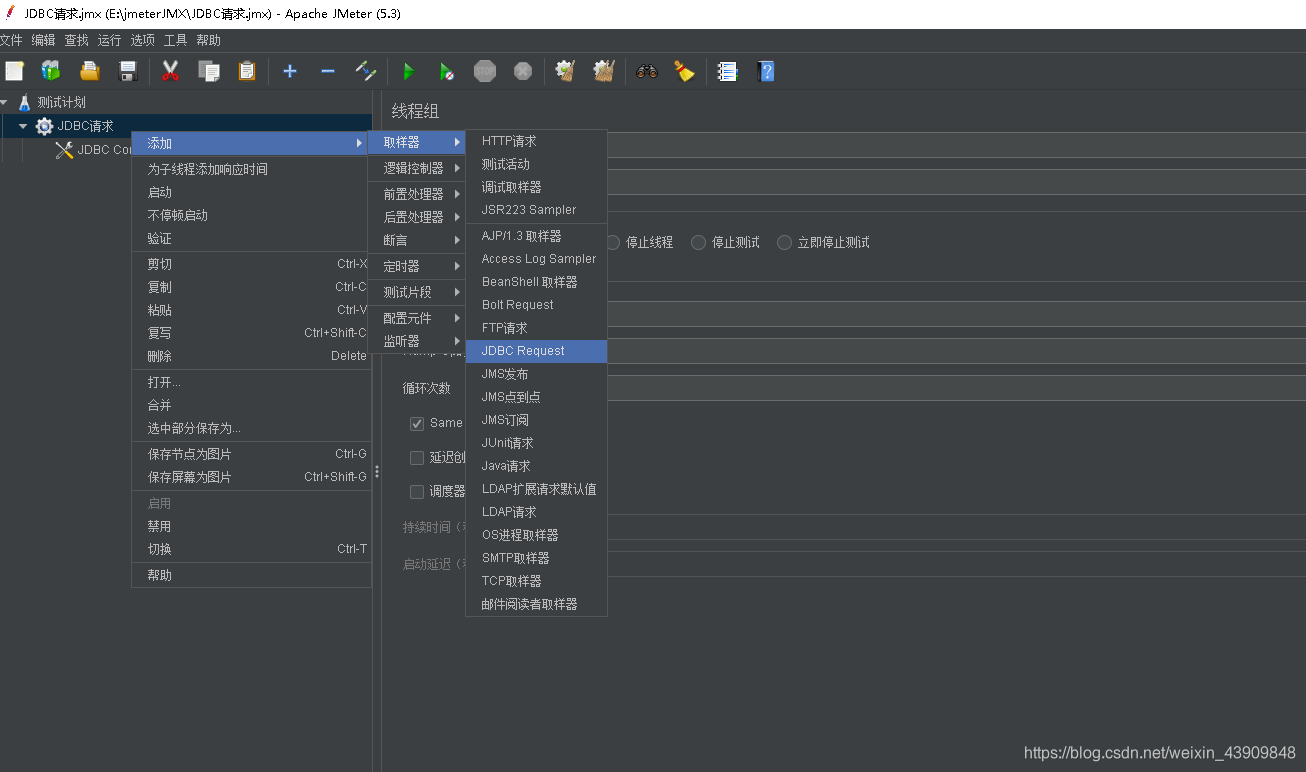Screen dimensions: 1306x772
Task: Choose 邮件阅读者取样器 from sampler list
Action: (536, 604)
